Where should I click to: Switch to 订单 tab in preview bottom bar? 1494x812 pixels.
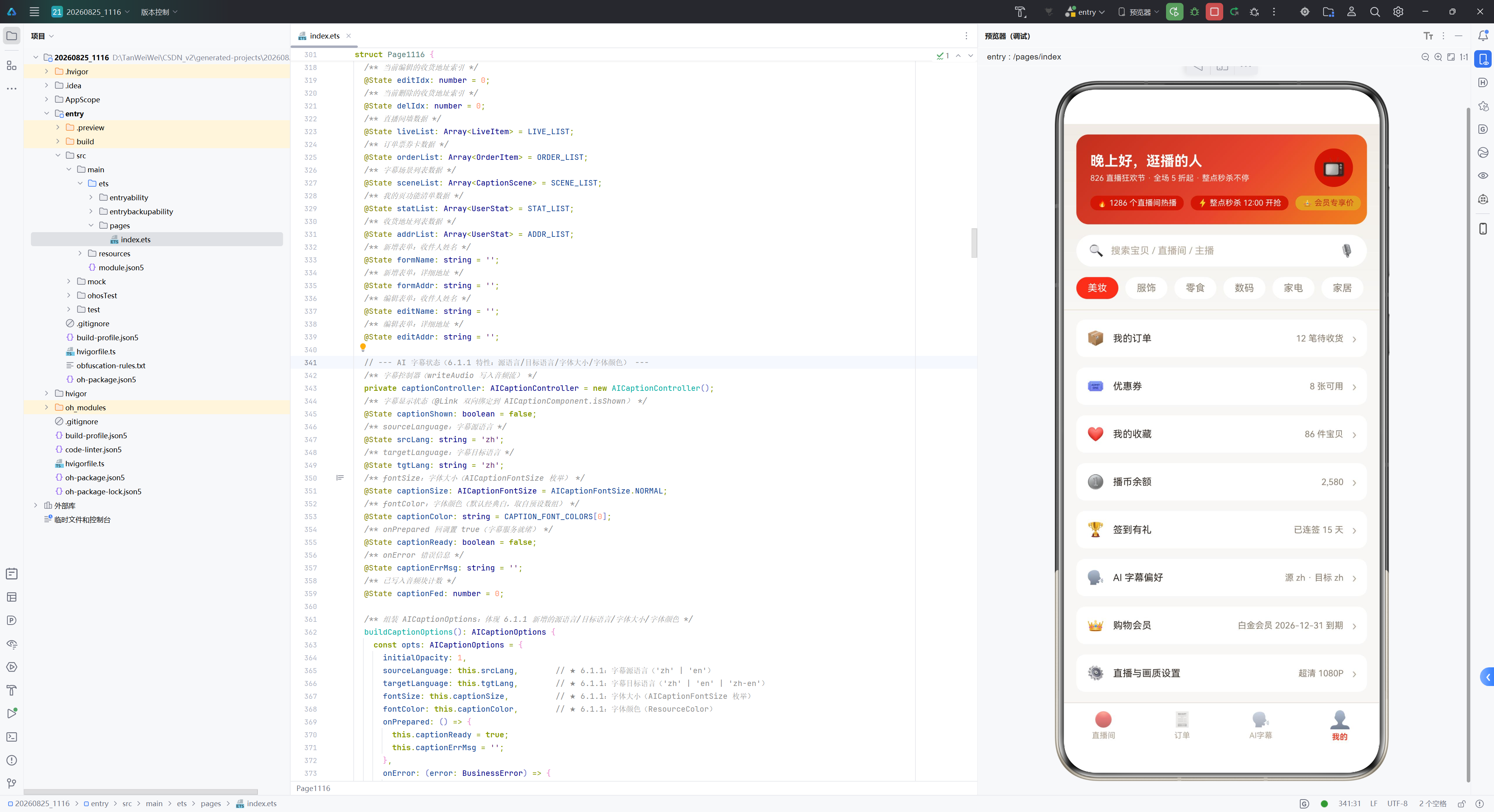coord(1182,726)
